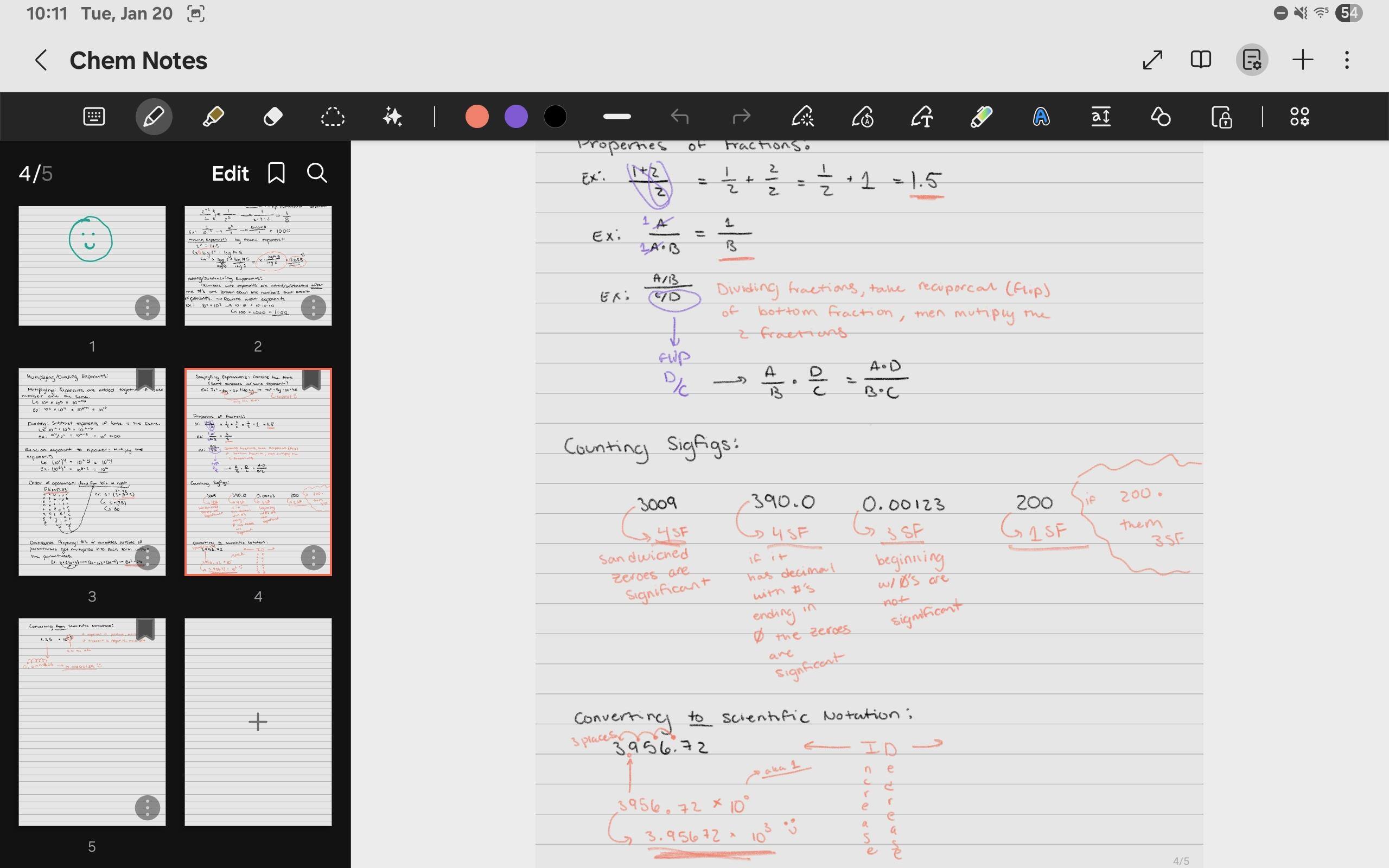Toggle the bookmarks filter icon
The width and height of the screenshot is (1389, 868).
(276, 173)
